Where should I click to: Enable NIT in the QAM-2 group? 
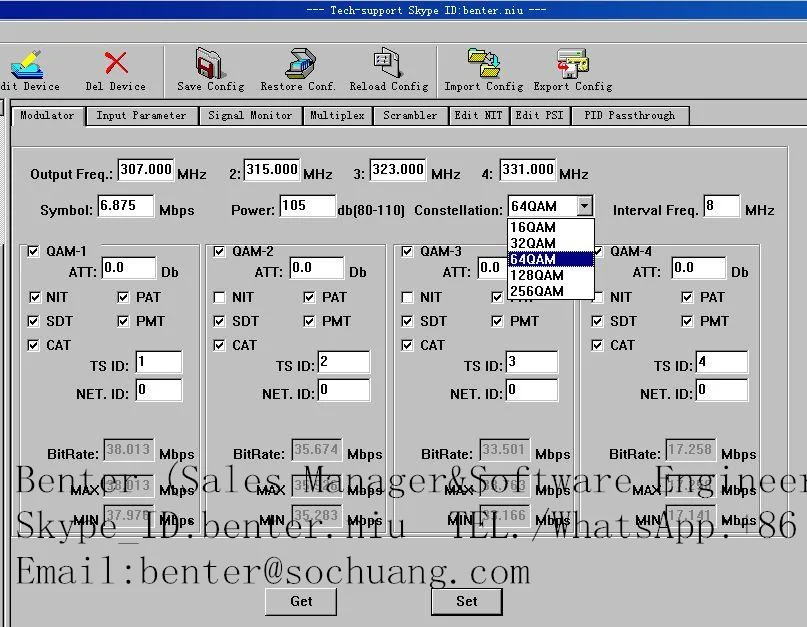[219, 297]
